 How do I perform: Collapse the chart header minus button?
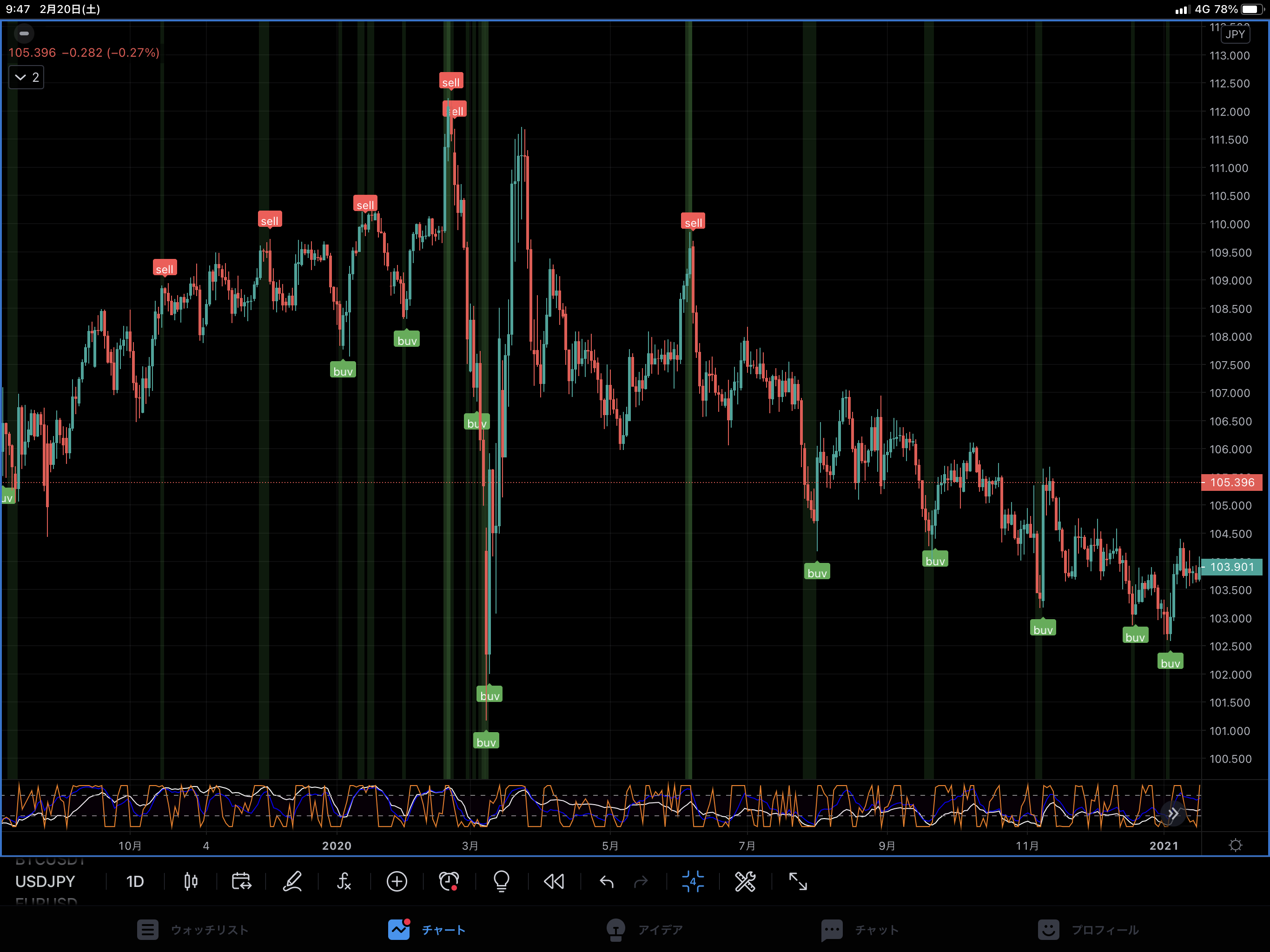24,33
